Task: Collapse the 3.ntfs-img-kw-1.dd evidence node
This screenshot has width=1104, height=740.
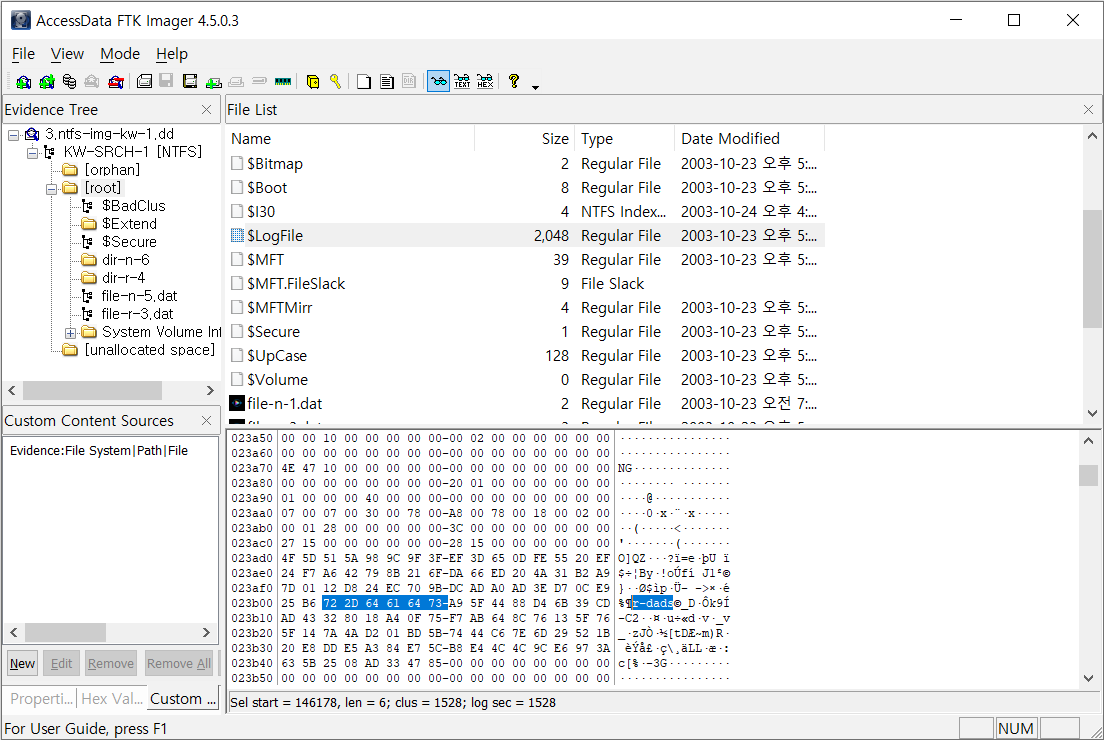Action: [13, 134]
